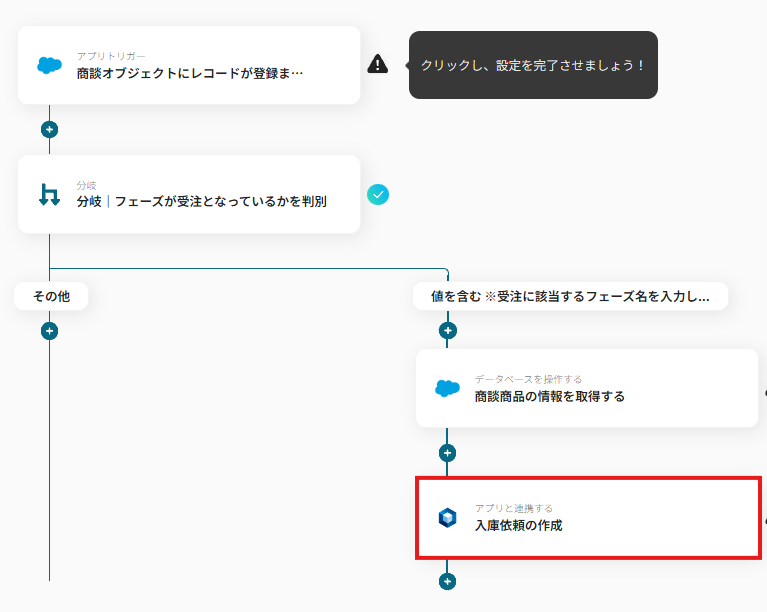Click the データベースを操作する label text
767x612 pixels.
[x=528, y=379]
